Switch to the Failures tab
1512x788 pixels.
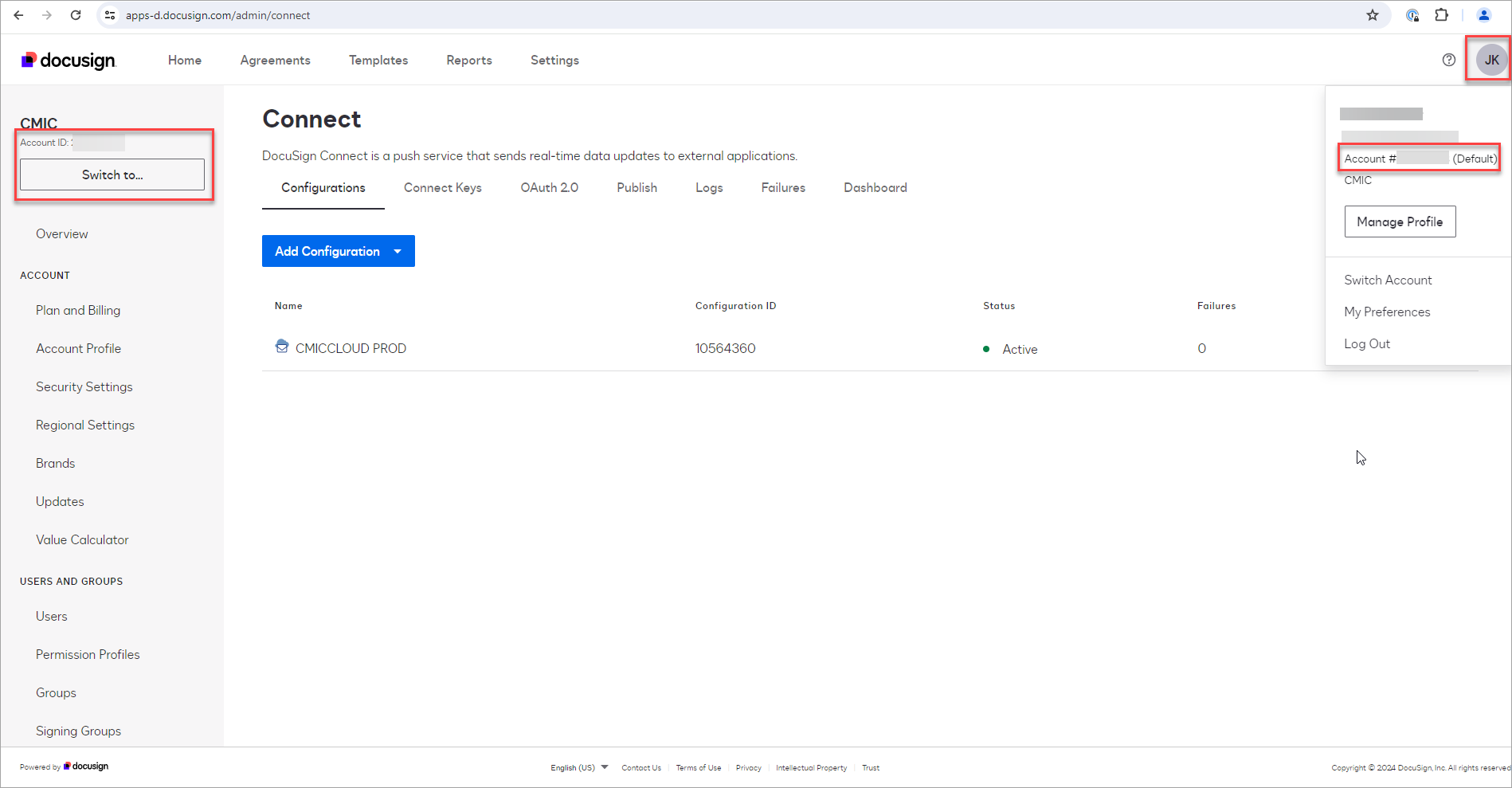click(x=783, y=188)
